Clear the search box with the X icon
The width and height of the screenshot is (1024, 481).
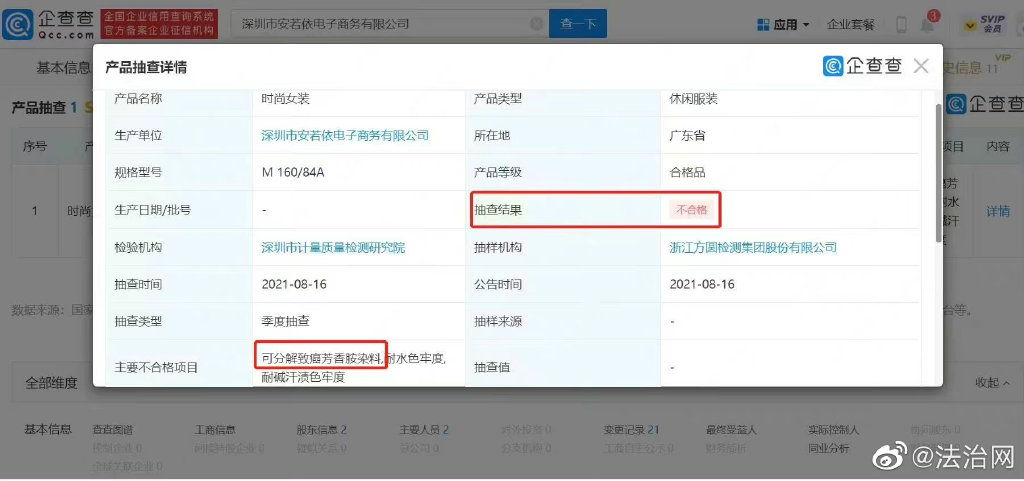click(x=537, y=24)
